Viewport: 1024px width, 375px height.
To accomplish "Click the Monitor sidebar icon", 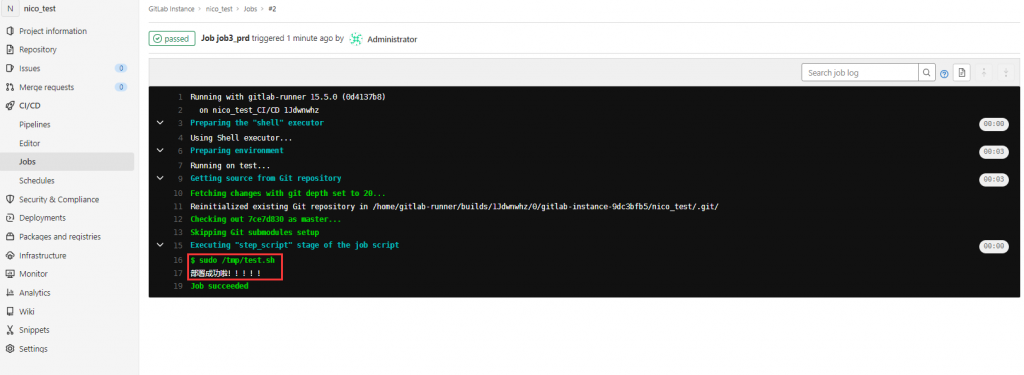I will click(x=10, y=274).
